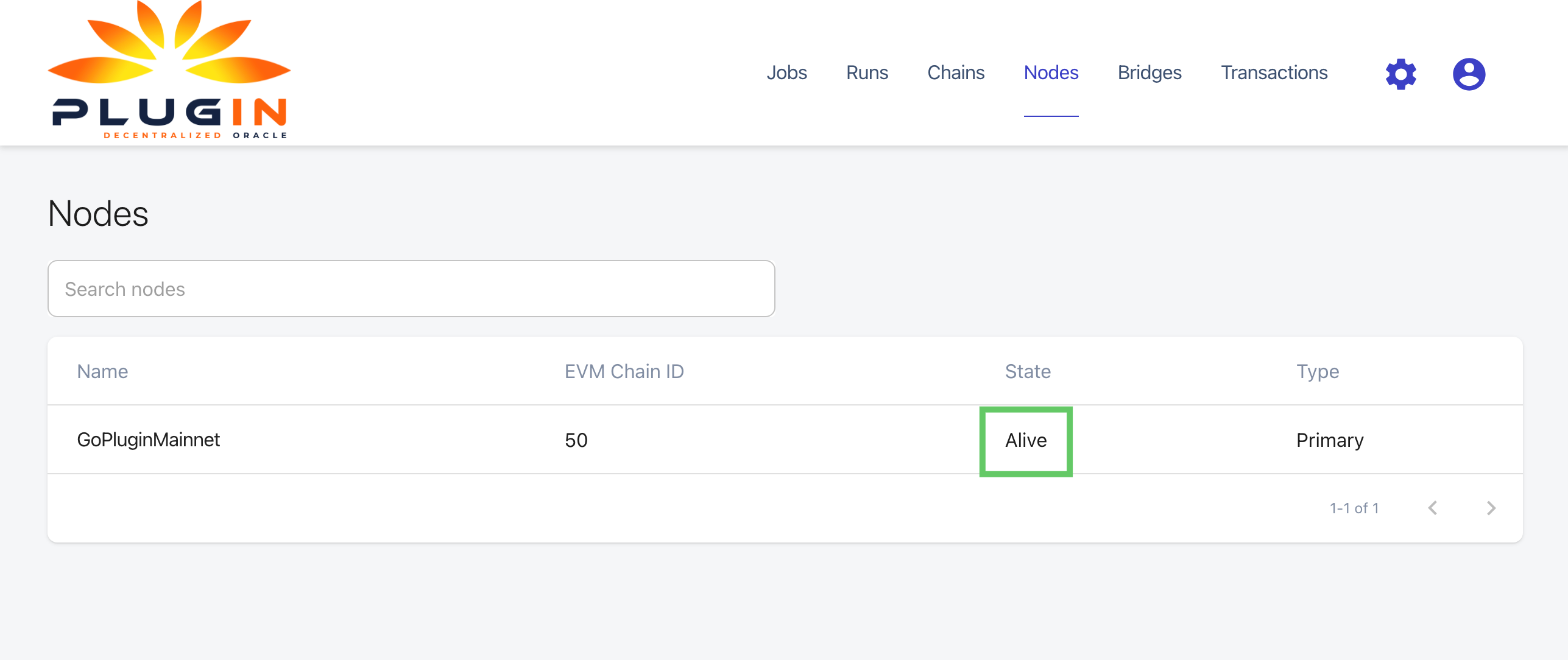Viewport: 1568px width, 660px height.
Task: Open the settings gear icon
Action: coord(1400,74)
